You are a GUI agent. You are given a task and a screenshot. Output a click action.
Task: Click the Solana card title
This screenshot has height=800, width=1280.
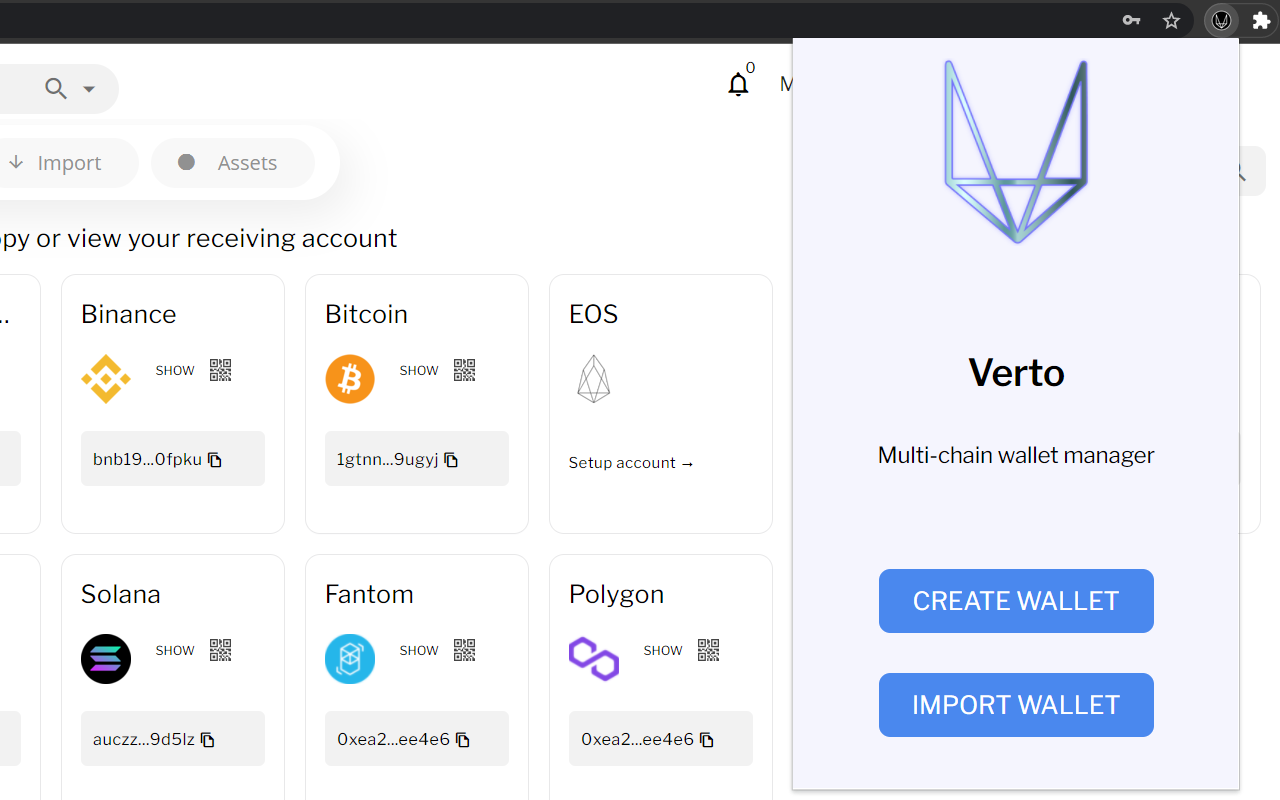pyautogui.click(x=121, y=594)
